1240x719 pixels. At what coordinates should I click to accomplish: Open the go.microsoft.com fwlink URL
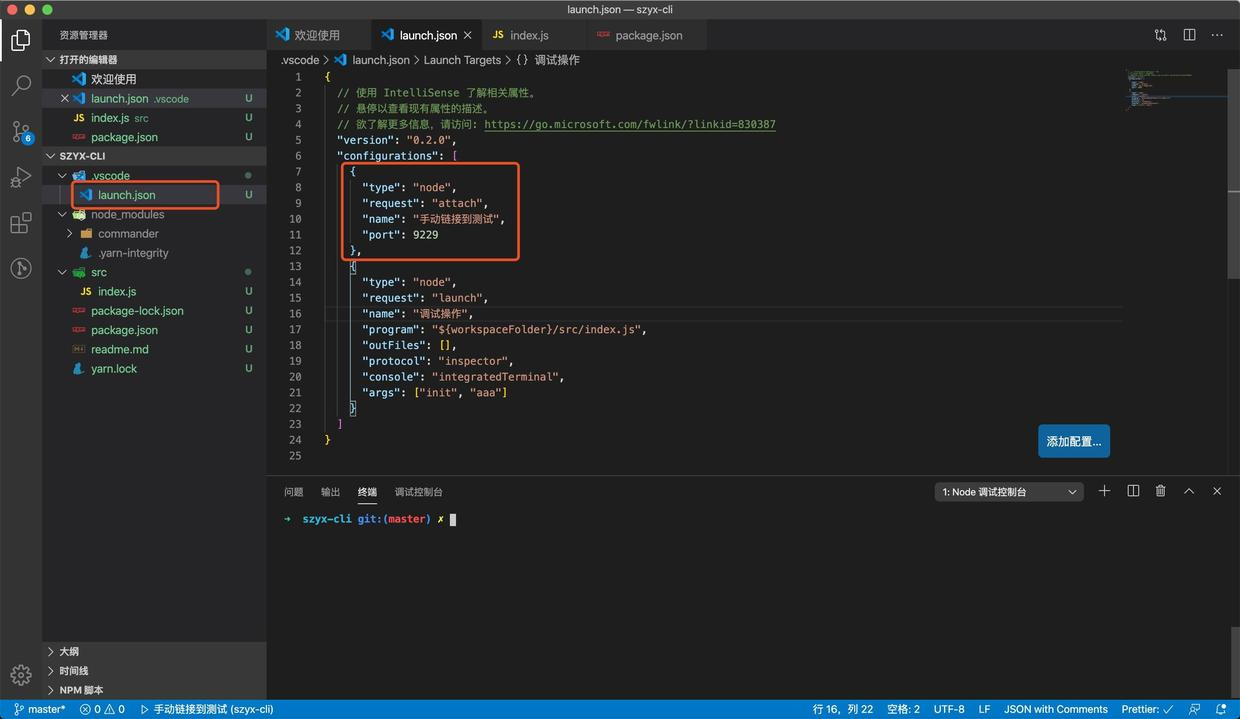tap(629, 125)
